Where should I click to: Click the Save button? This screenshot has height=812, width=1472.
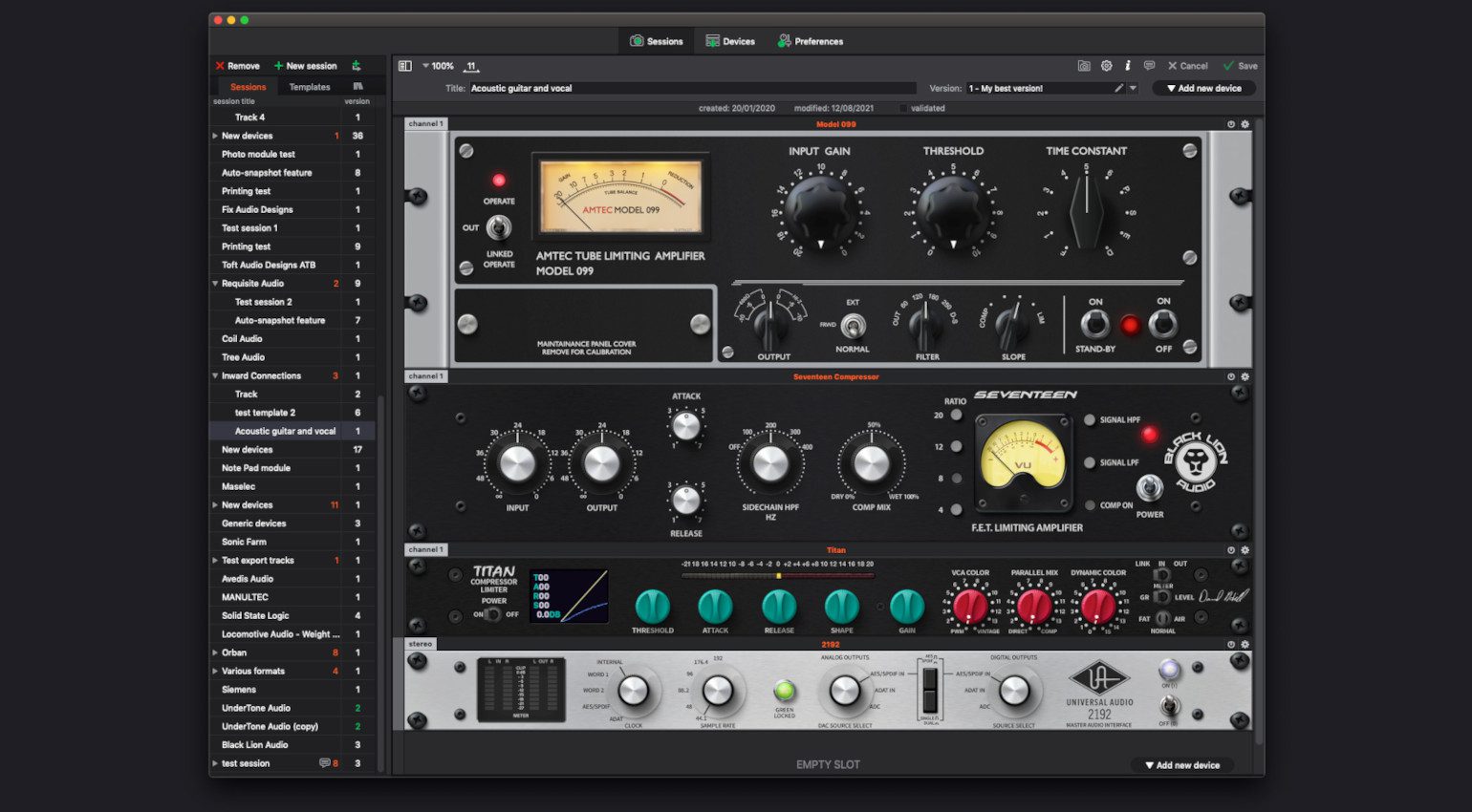tap(1240, 66)
